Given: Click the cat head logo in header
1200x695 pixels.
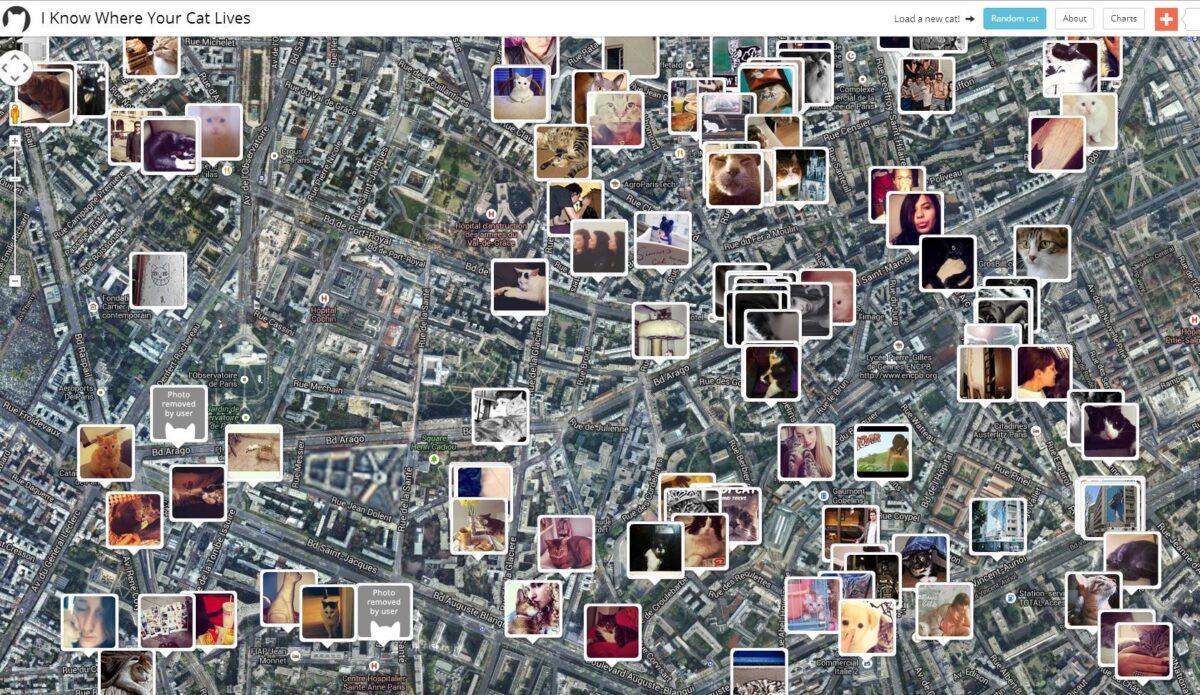Looking at the screenshot, I should [x=15, y=18].
